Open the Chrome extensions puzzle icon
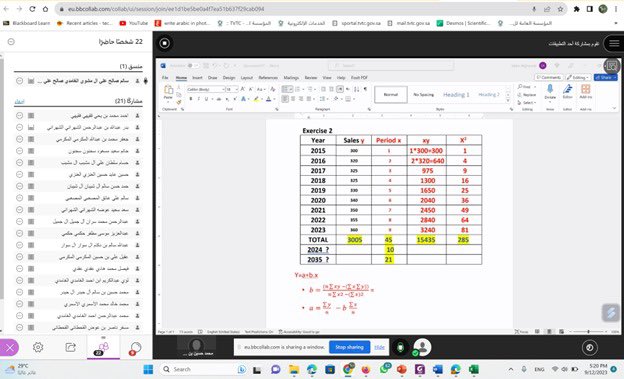This screenshot has height=379, width=624. click(x=576, y=9)
